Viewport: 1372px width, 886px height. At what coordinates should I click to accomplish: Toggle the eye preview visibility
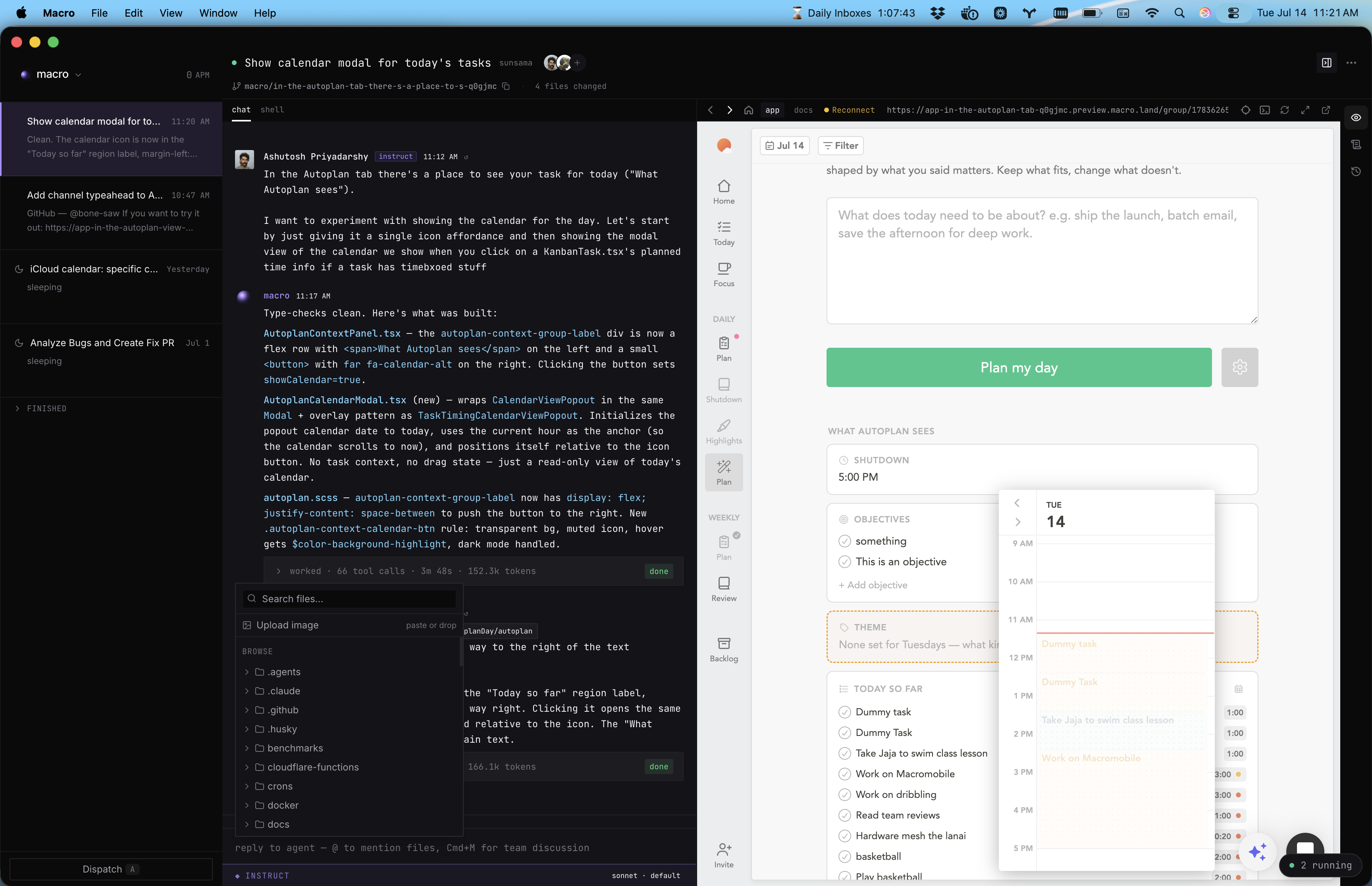1356,117
